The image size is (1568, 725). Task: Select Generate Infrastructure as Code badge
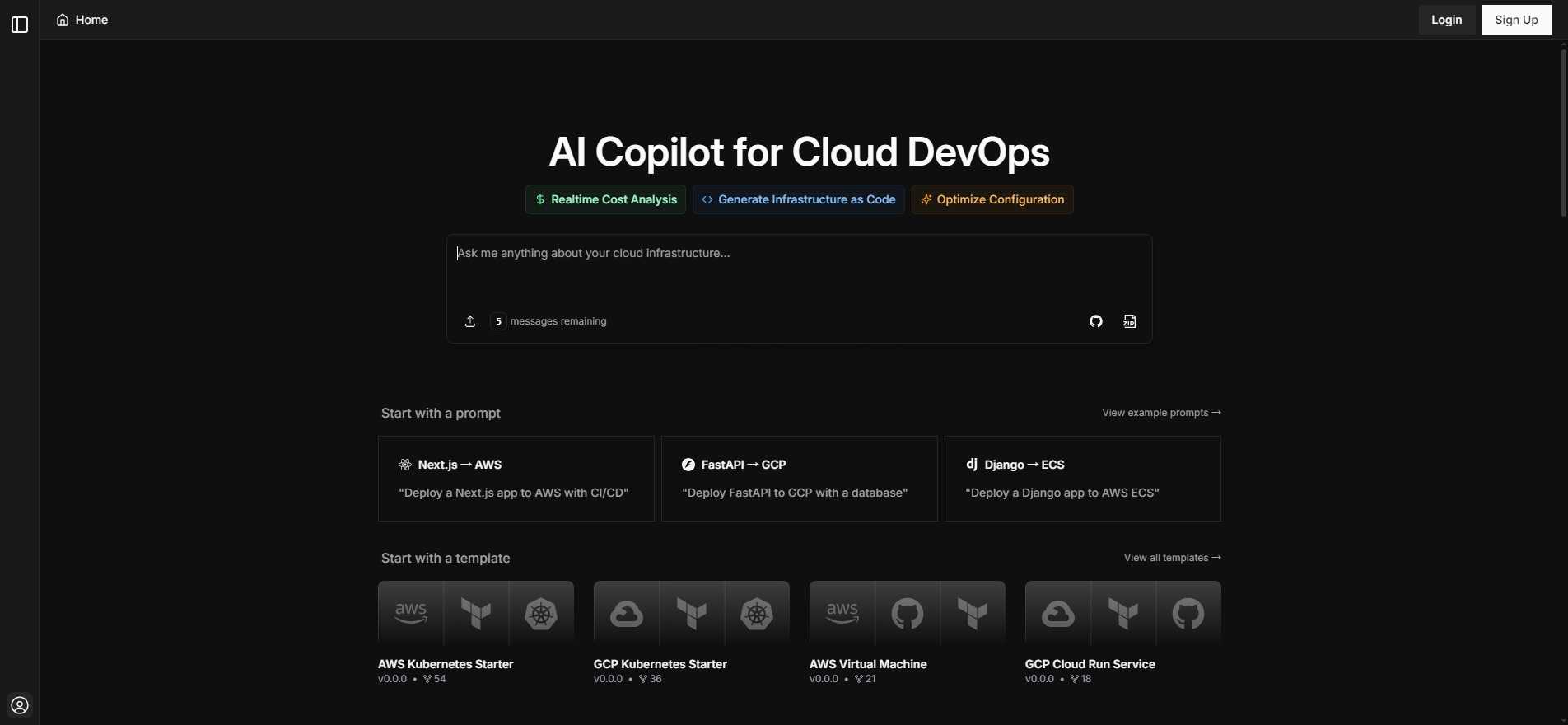[x=799, y=199]
